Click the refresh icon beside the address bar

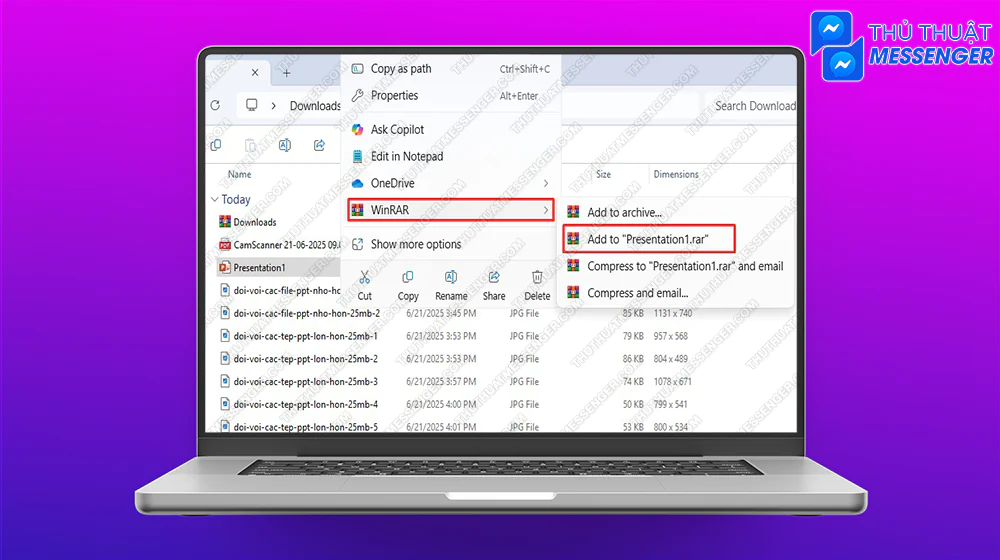click(x=216, y=105)
